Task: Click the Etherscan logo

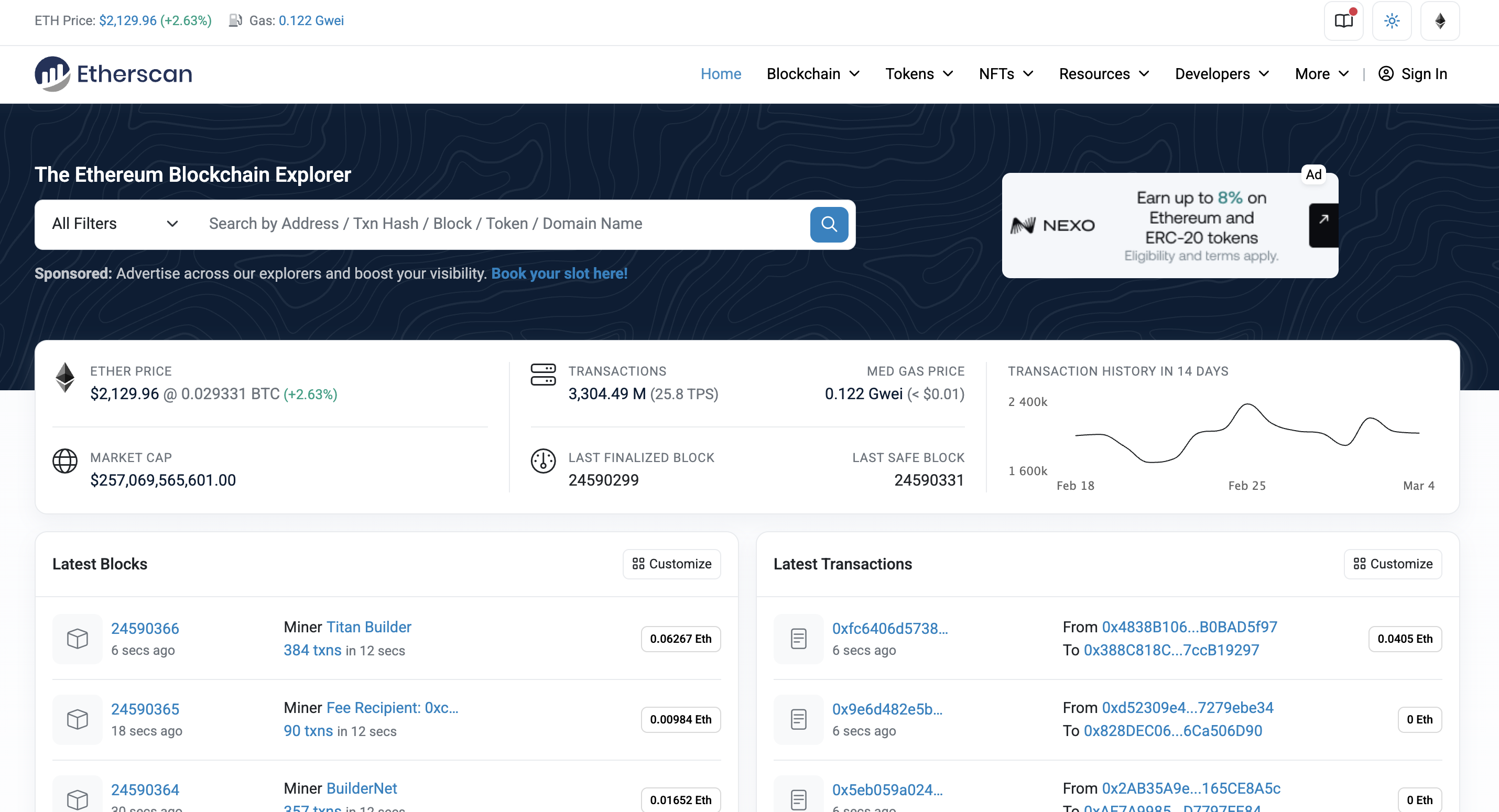Action: 113,74
